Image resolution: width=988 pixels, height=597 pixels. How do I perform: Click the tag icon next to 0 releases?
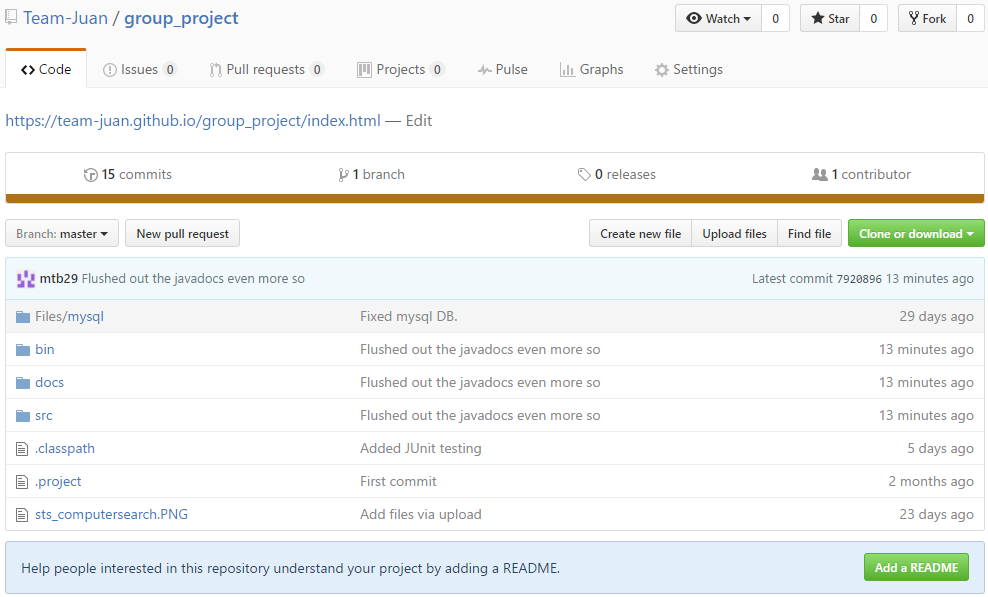tap(584, 175)
